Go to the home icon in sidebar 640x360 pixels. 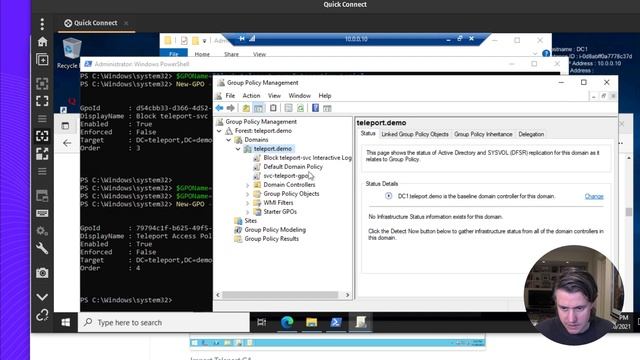pyautogui.click(x=42, y=42)
